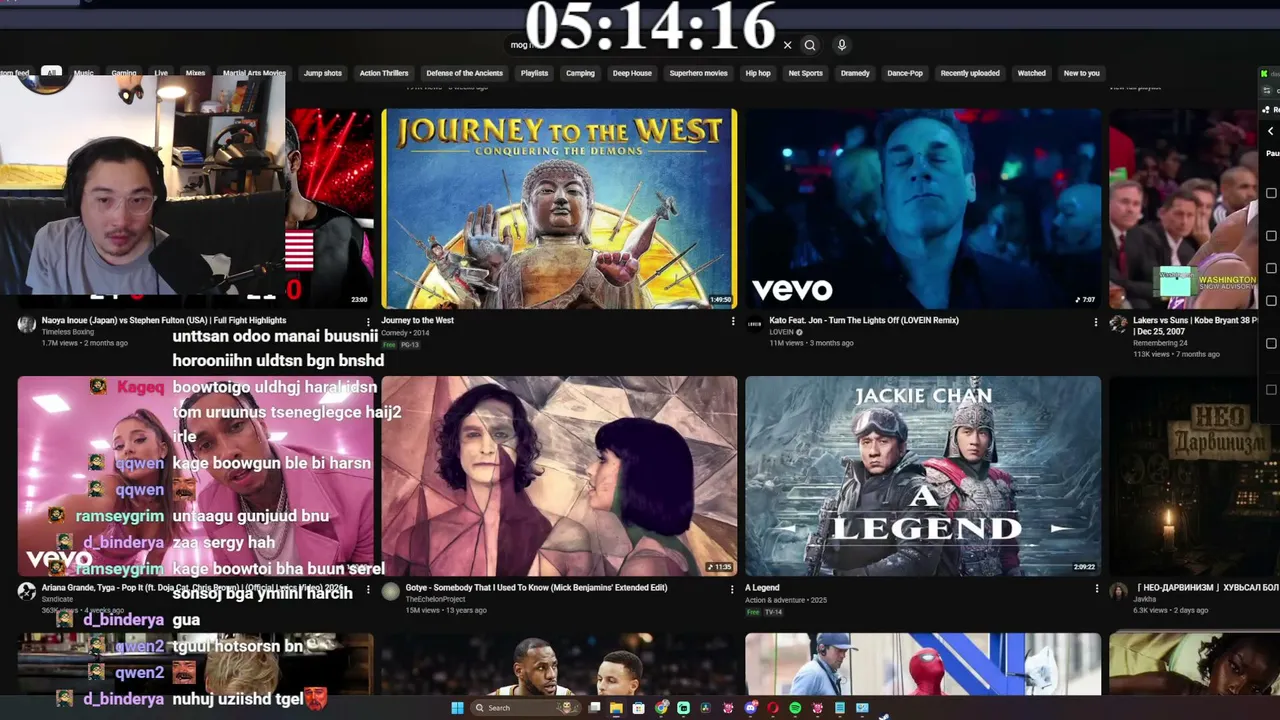Select the All filter chip
This screenshot has height=720, width=1280.
coord(51,73)
